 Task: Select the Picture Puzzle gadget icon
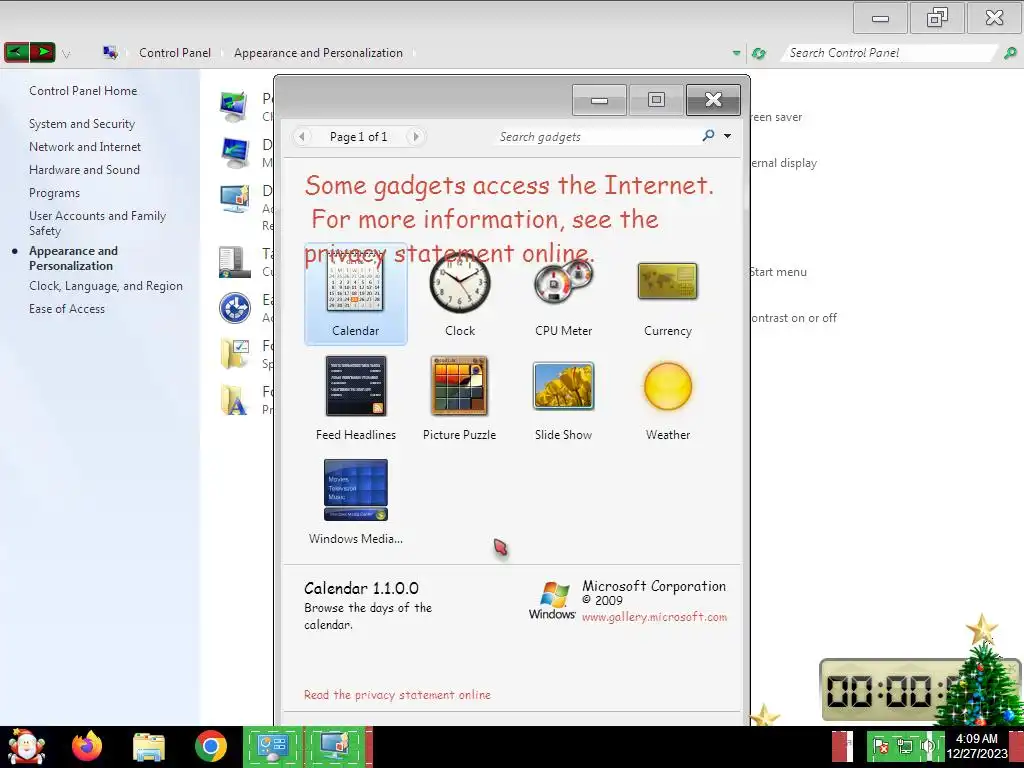(x=459, y=386)
